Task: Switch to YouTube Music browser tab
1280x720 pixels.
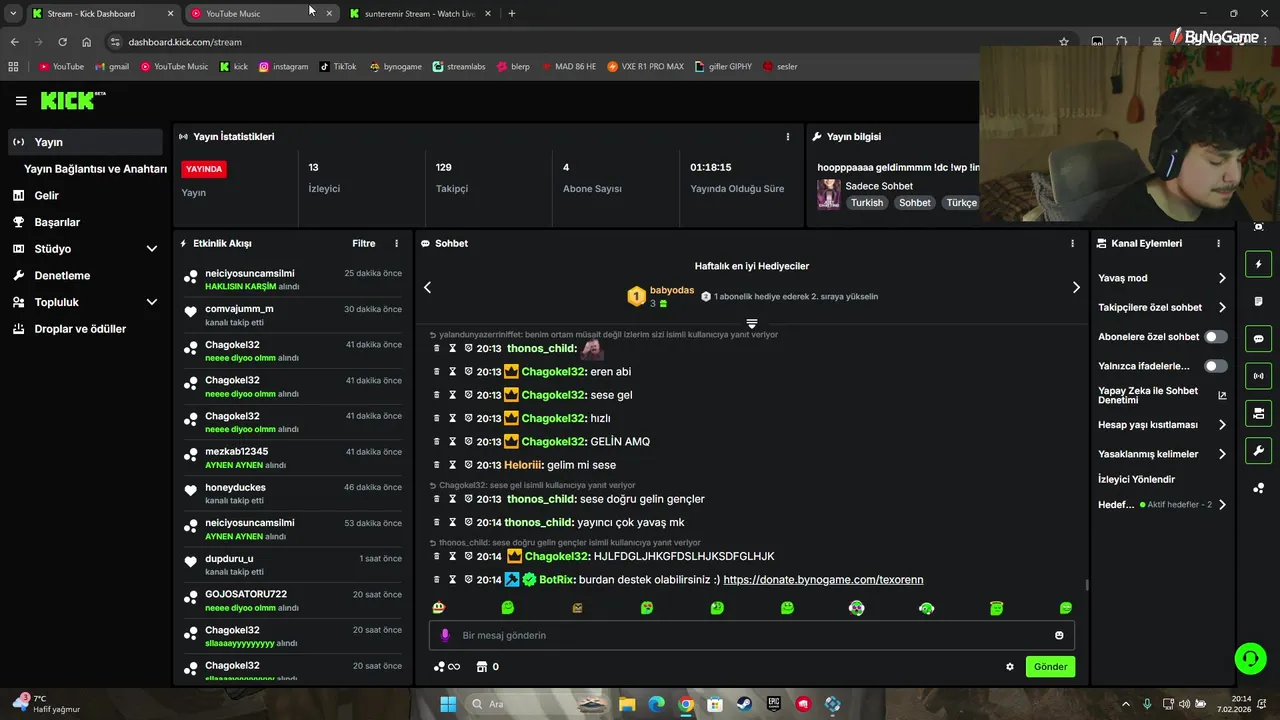Action: tap(262, 14)
